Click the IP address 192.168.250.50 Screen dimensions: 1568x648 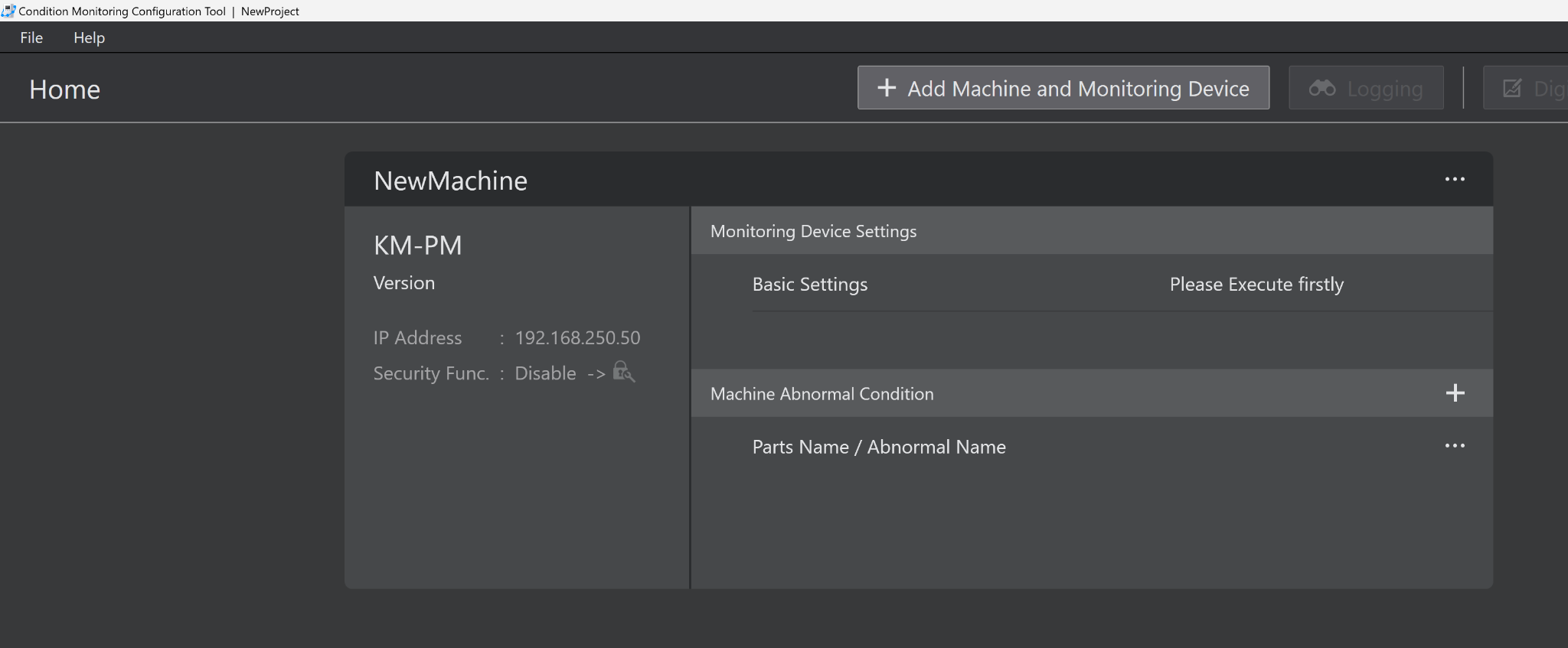point(577,337)
